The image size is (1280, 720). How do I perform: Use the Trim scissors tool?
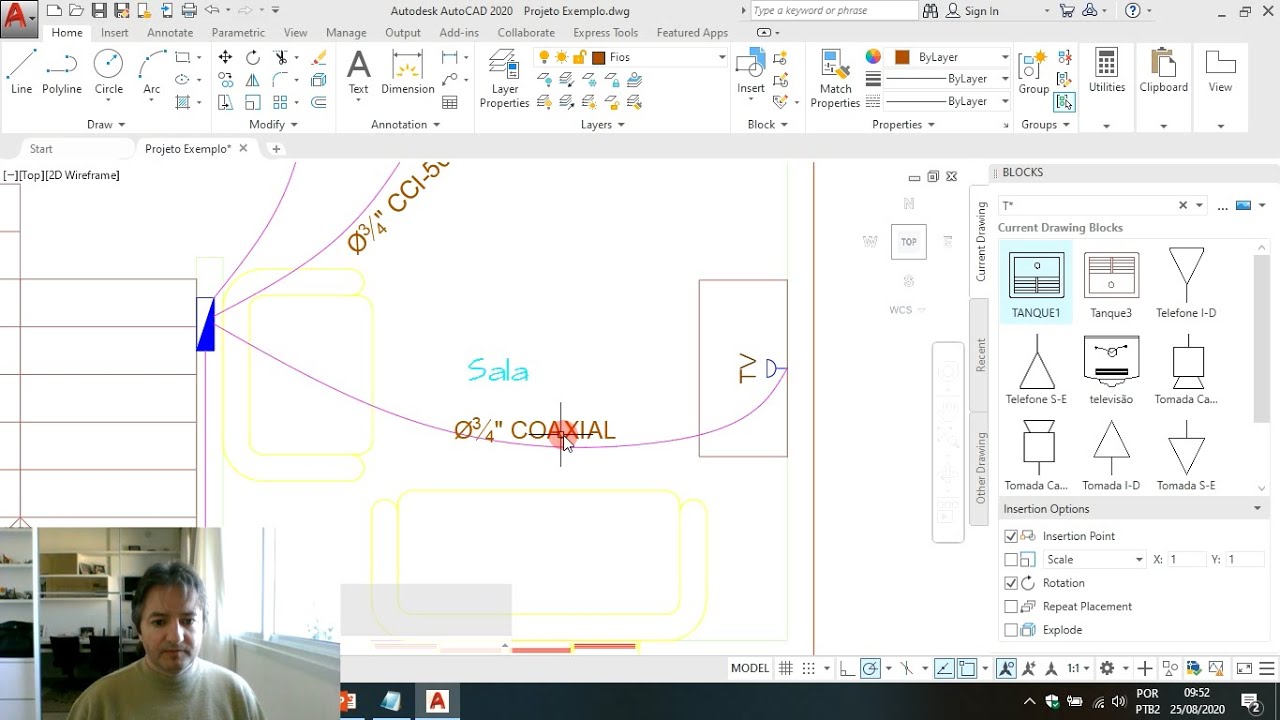(x=281, y=58)
